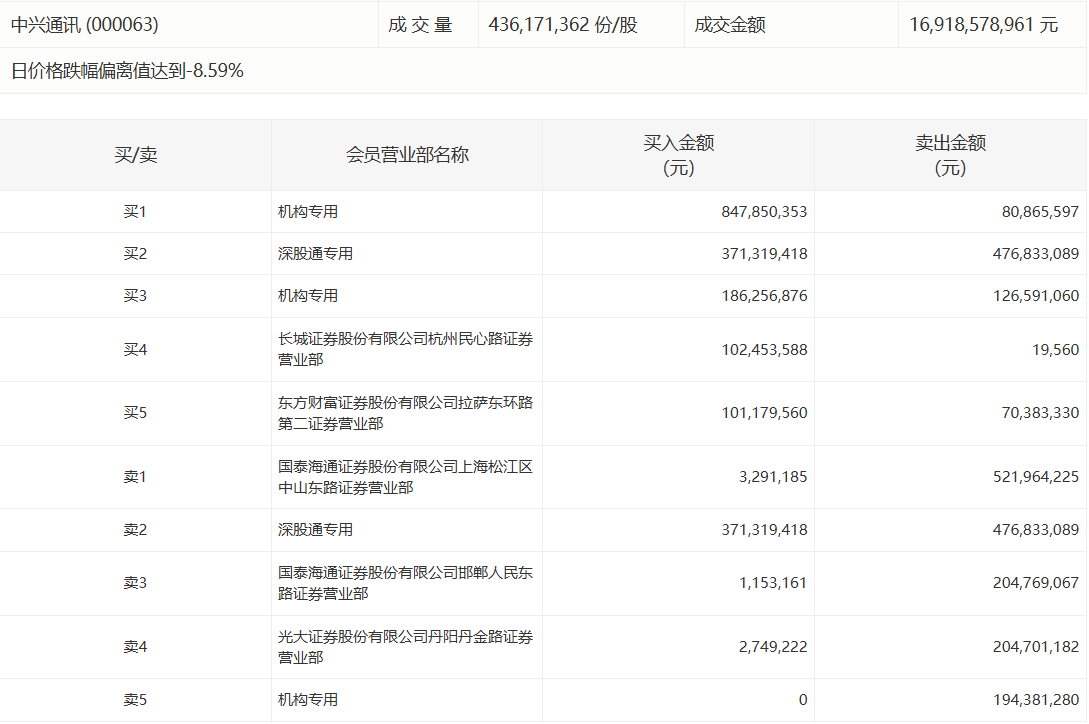Select the 东方财富证券 拉萨东环路 branch name
The image size is (1089, 724).
405,413
